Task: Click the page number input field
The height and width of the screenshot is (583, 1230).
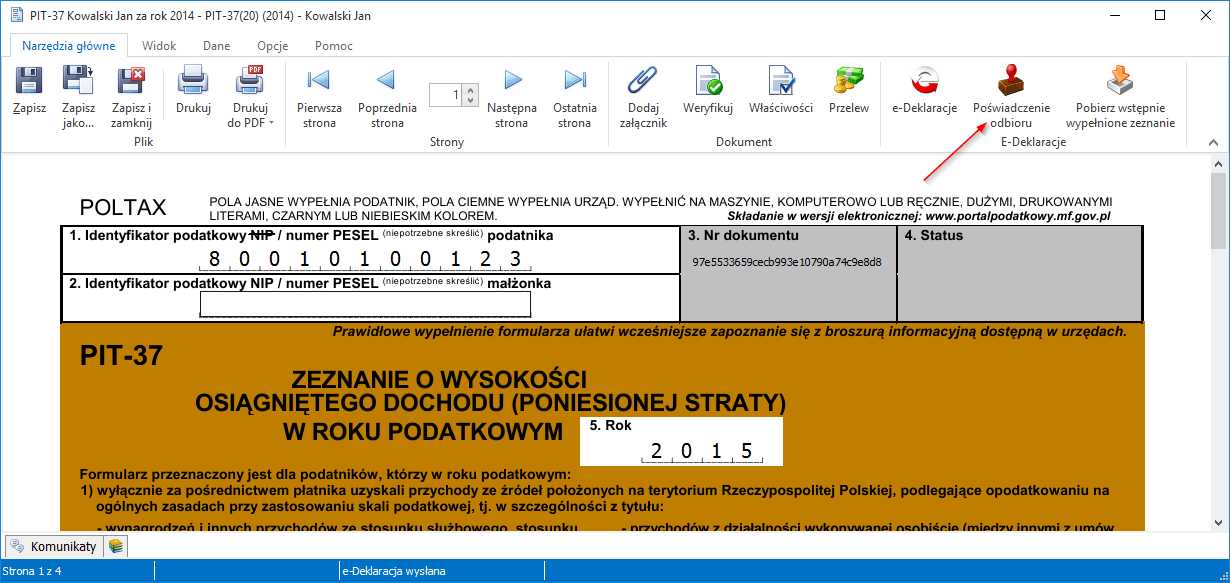Action: pos(446,95)
